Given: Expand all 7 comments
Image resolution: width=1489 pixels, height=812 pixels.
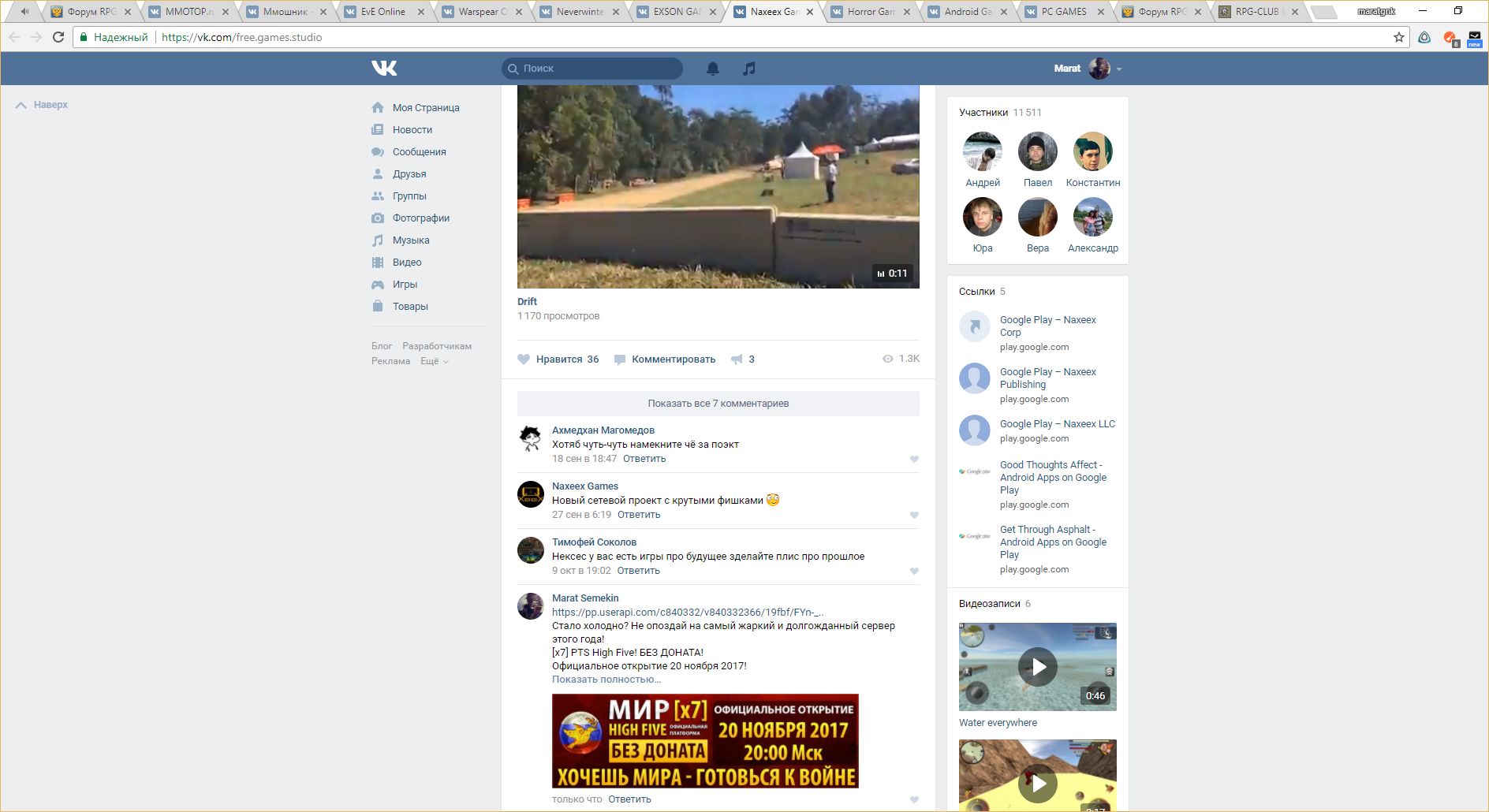Looking at the screenshot, I should point(718,404).
